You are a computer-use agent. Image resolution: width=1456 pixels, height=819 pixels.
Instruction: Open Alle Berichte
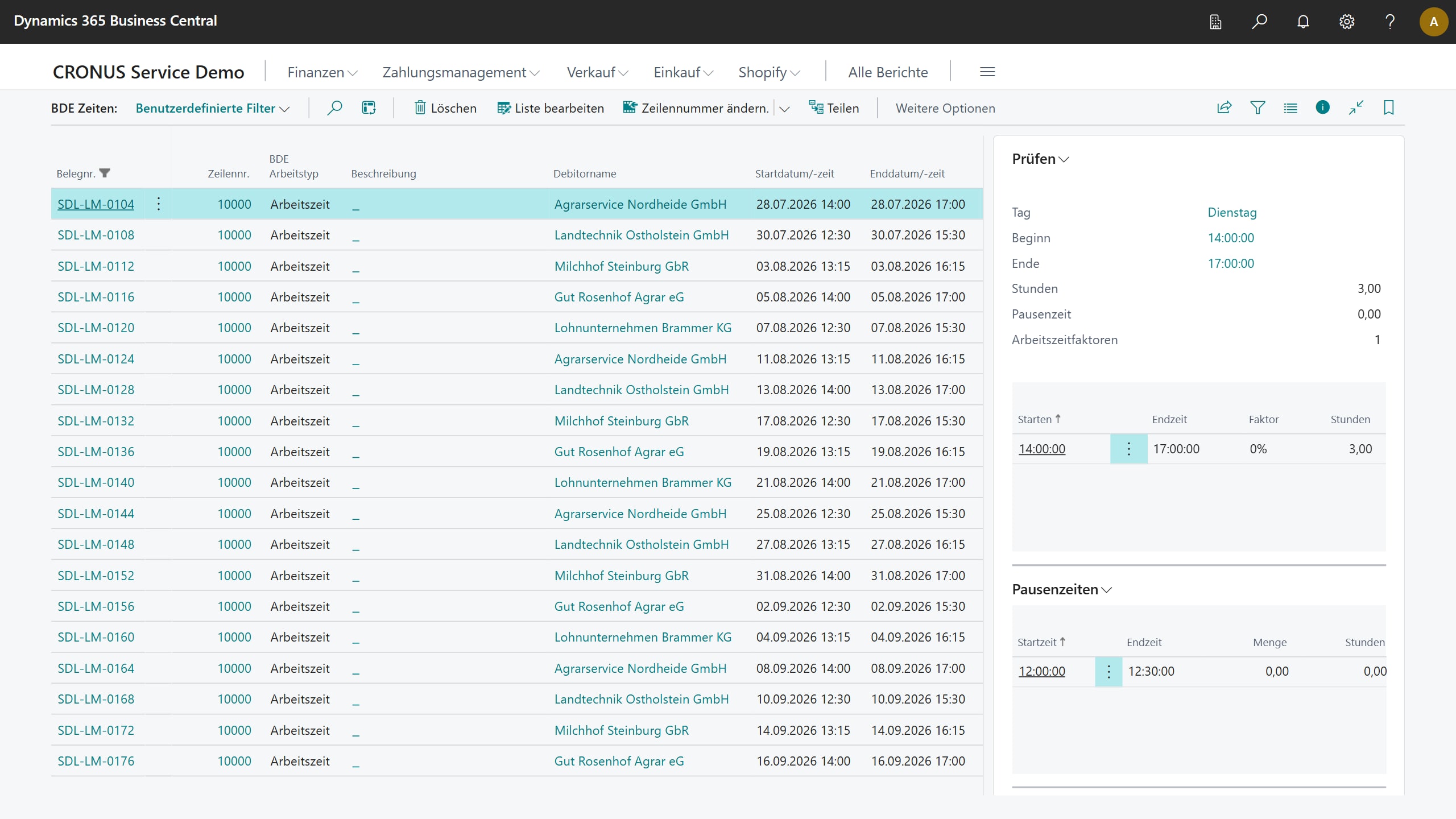(888, 72)
